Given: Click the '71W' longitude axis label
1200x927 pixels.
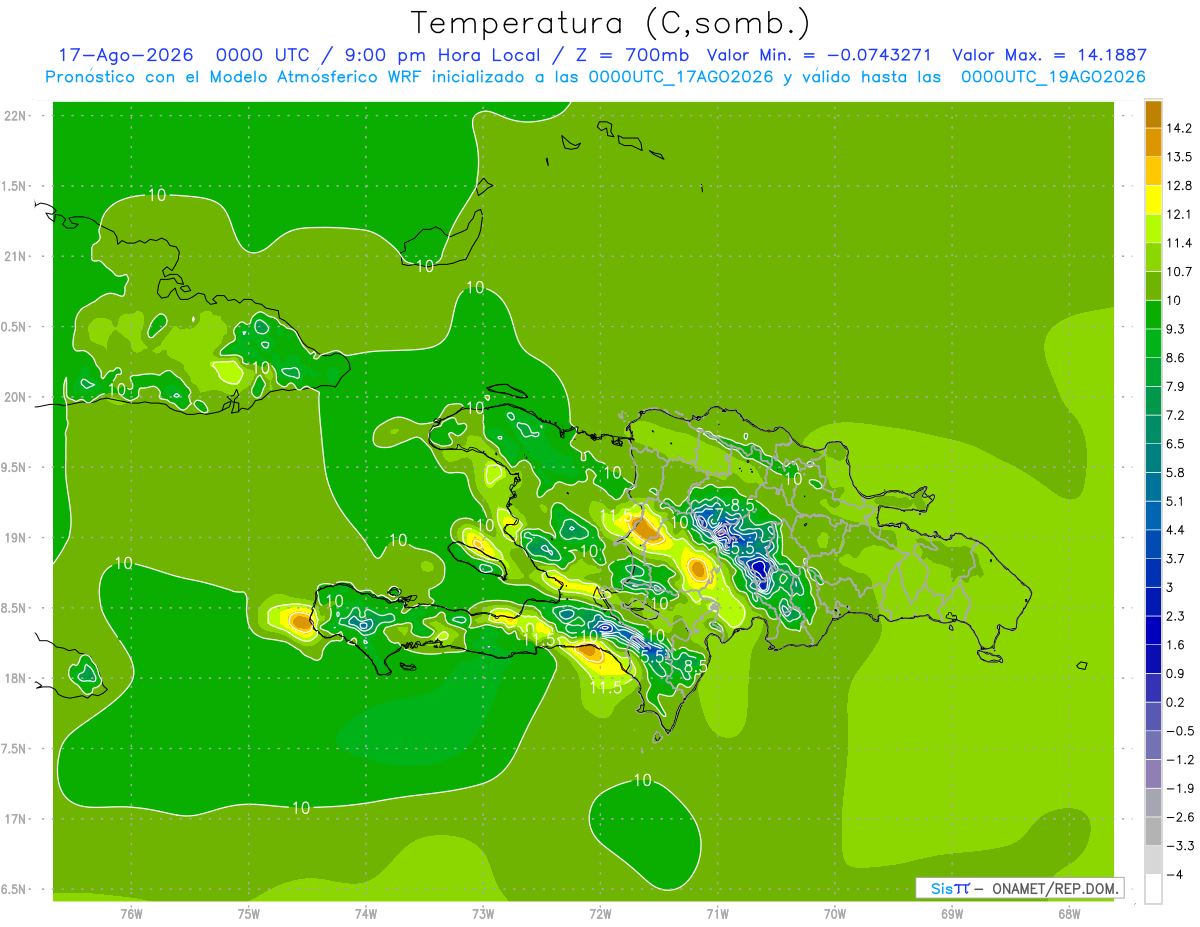Looking at the screenshot, I should coord(717,913).
